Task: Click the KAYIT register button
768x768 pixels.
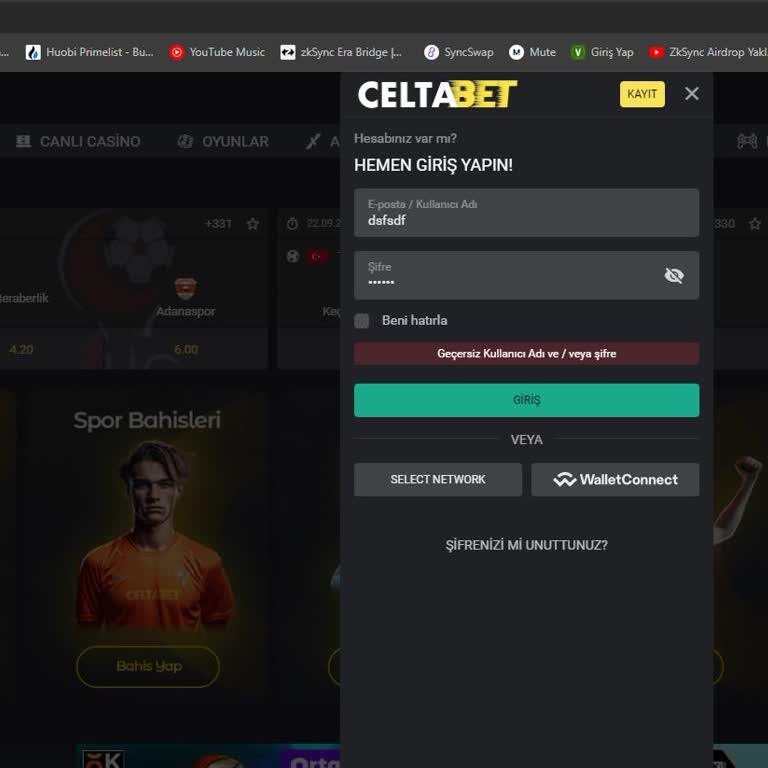Action: (642, 94)
